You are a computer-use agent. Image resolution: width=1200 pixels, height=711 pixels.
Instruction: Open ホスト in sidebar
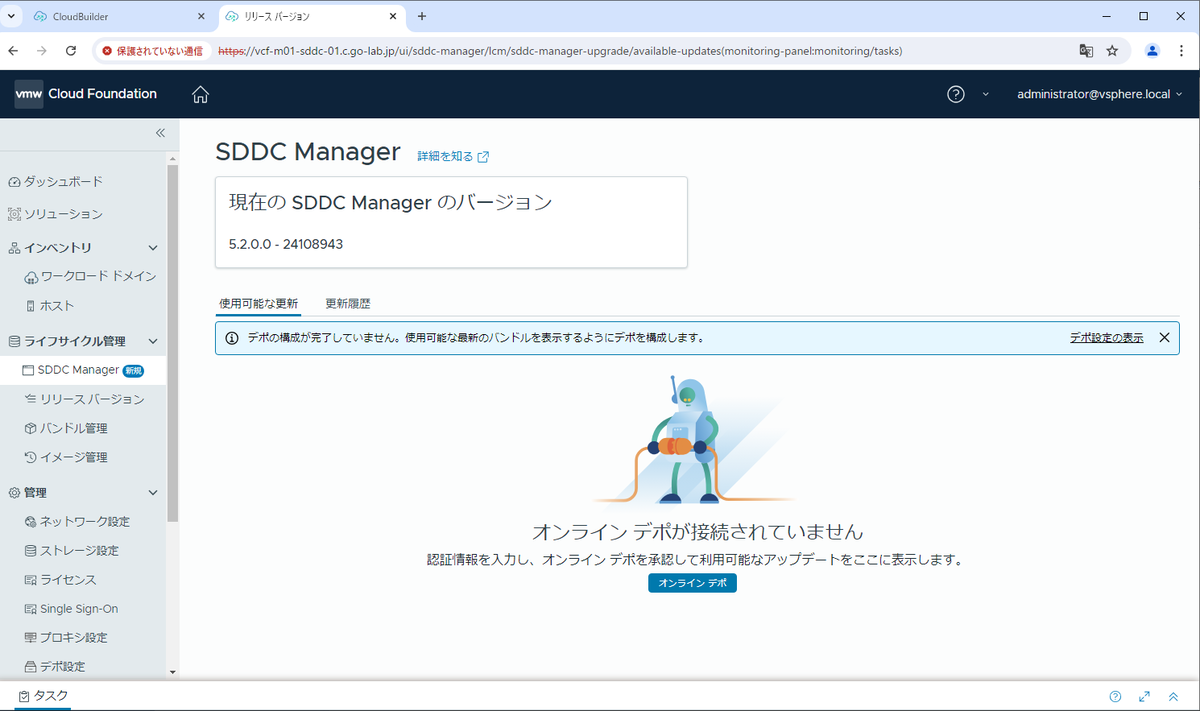pos(50,306)
